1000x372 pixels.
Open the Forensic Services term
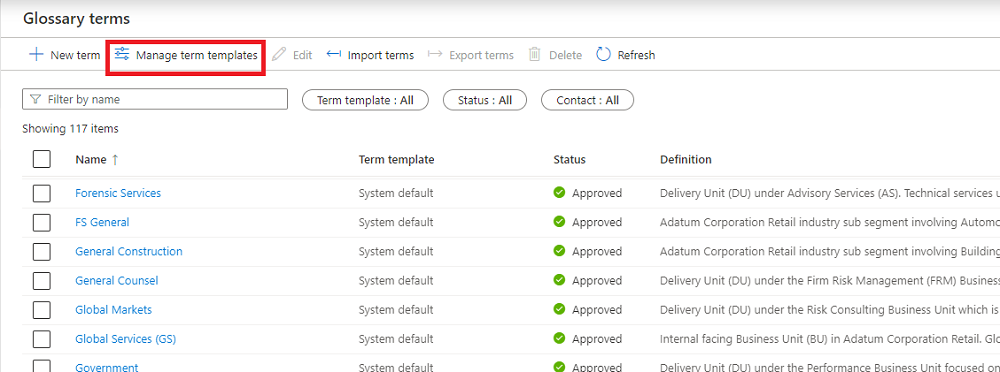[x=118, y=193]
